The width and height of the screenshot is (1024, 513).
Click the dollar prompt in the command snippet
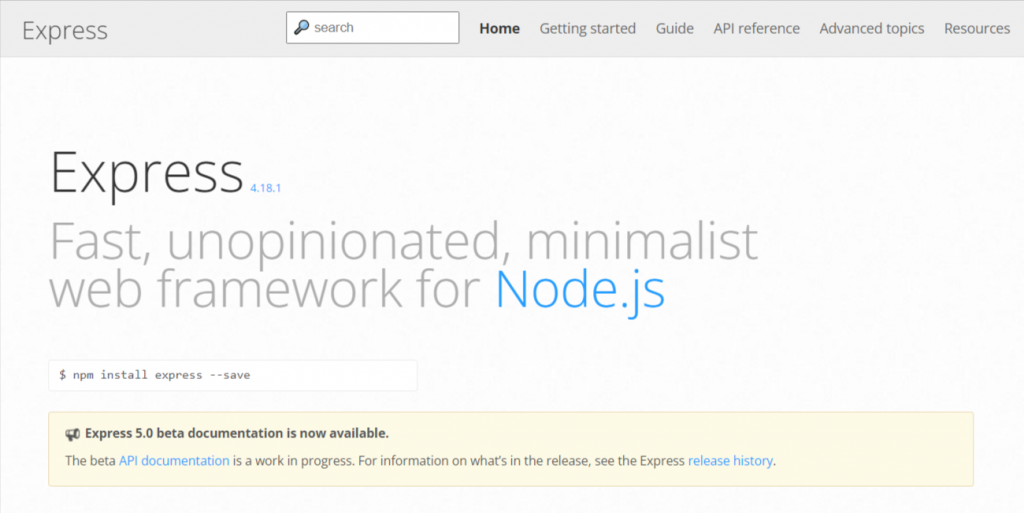63,375
